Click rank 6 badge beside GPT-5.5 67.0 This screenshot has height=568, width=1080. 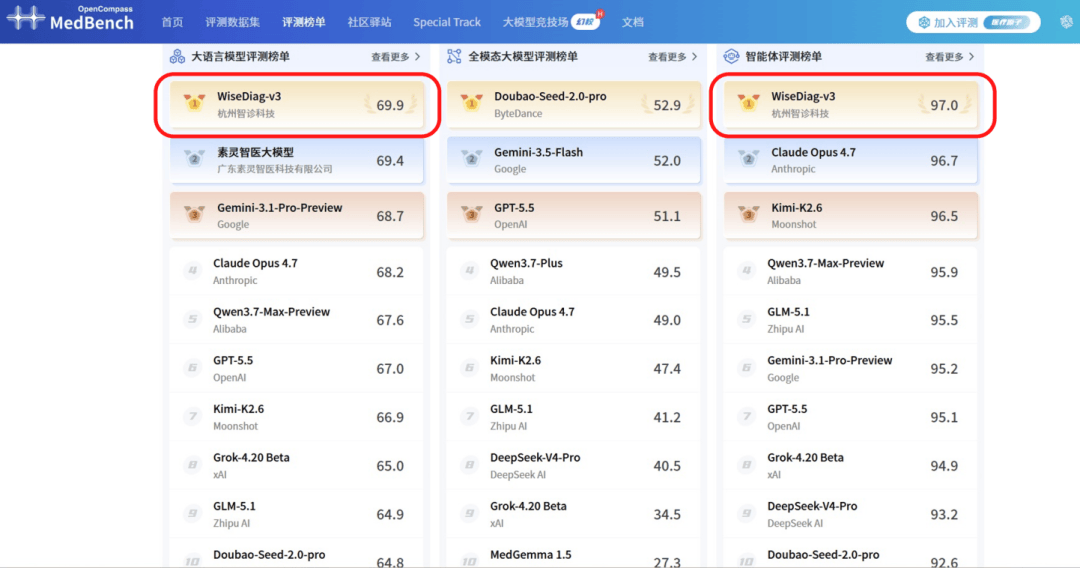[x=193, y=368]
